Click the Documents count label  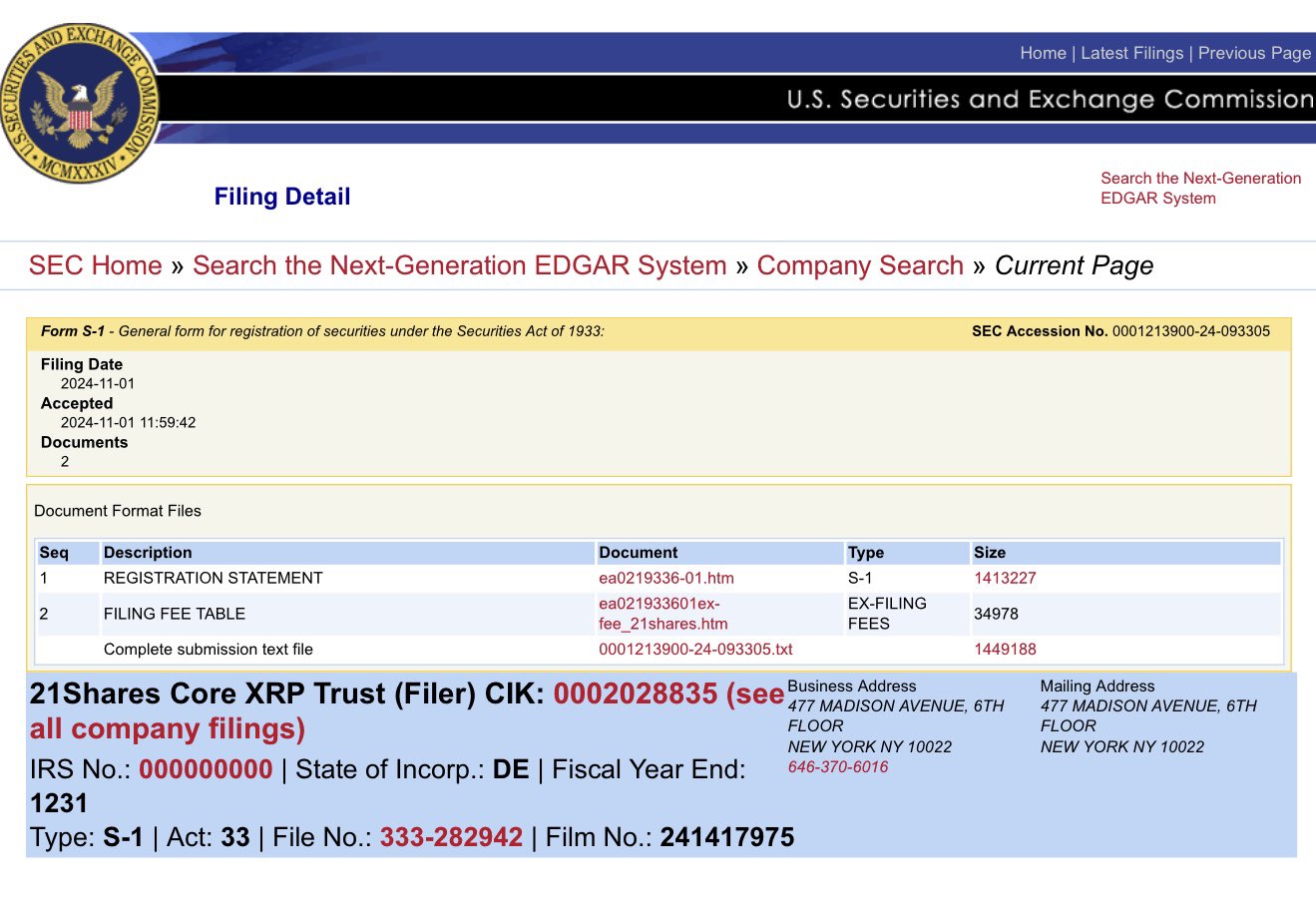pos(84,442)
